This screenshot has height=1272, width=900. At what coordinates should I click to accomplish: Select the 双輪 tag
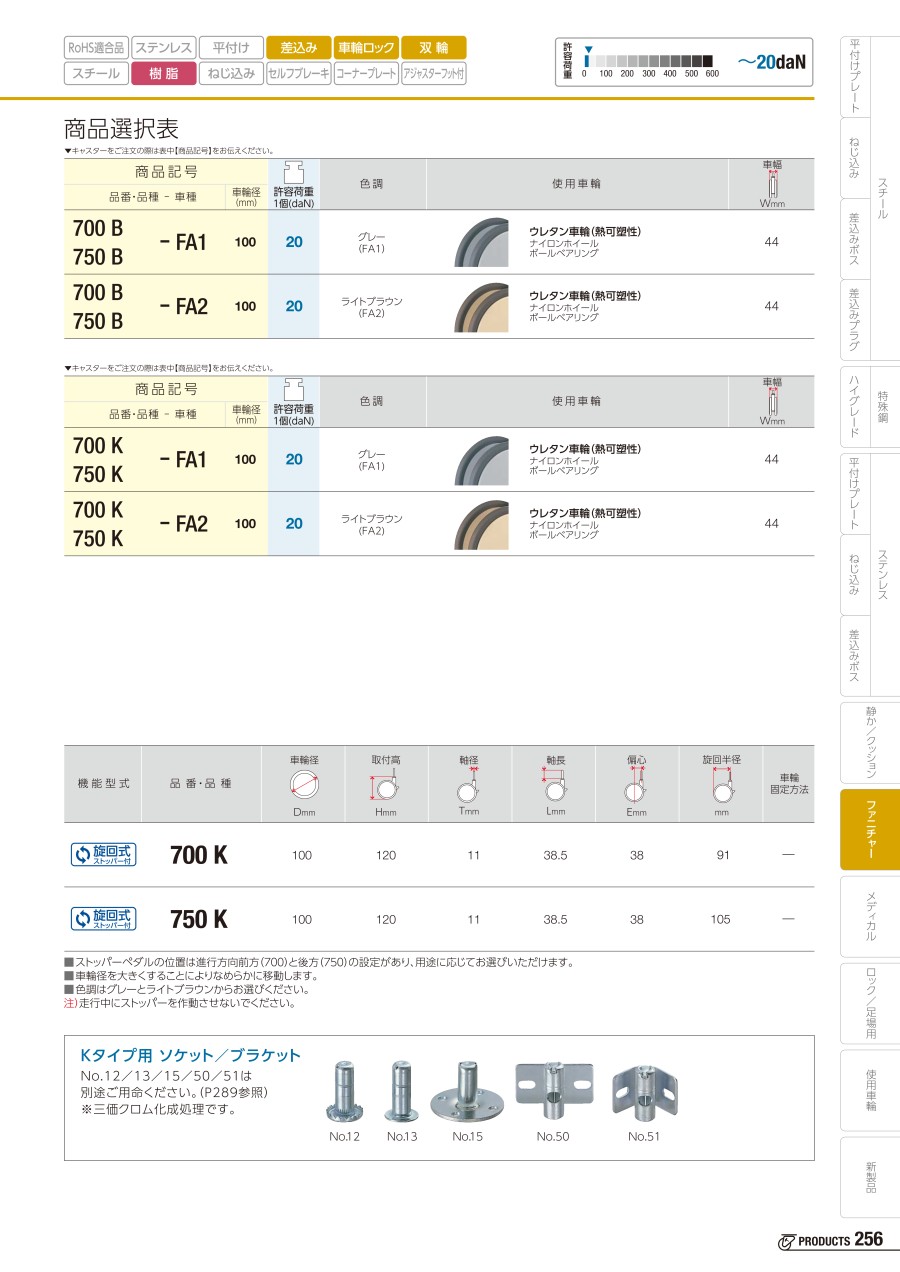tap(434, 47)
